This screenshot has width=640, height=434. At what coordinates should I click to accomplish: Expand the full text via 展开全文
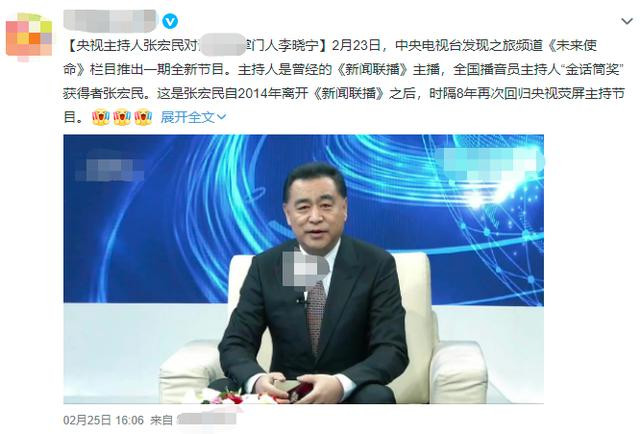188,118
